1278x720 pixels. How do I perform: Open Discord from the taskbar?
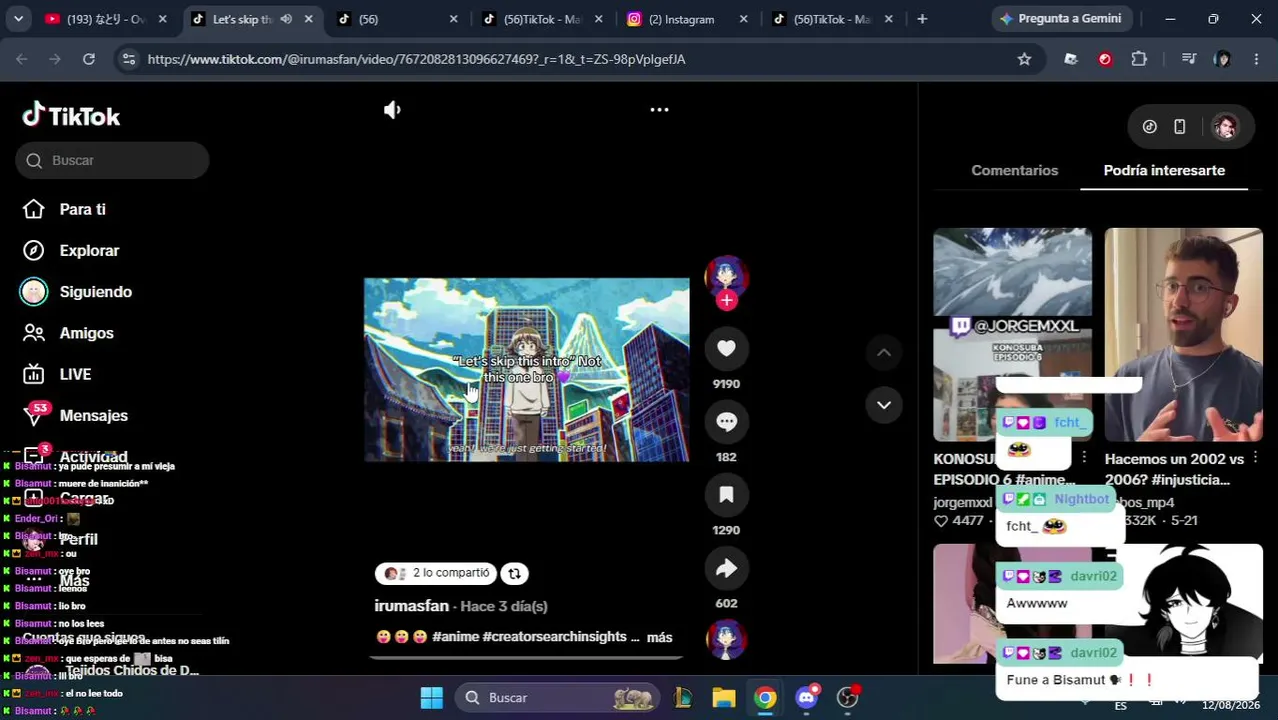point(806,698)
